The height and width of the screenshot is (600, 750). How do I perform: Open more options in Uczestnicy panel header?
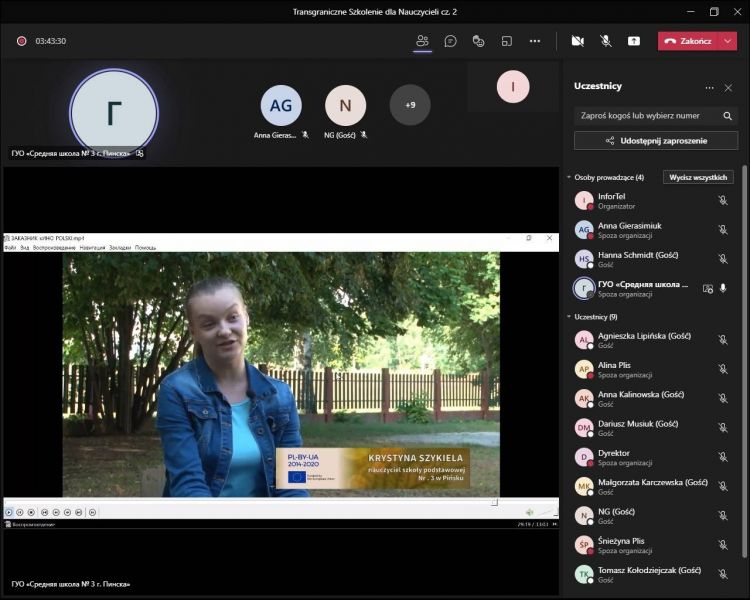pos(709,87)
